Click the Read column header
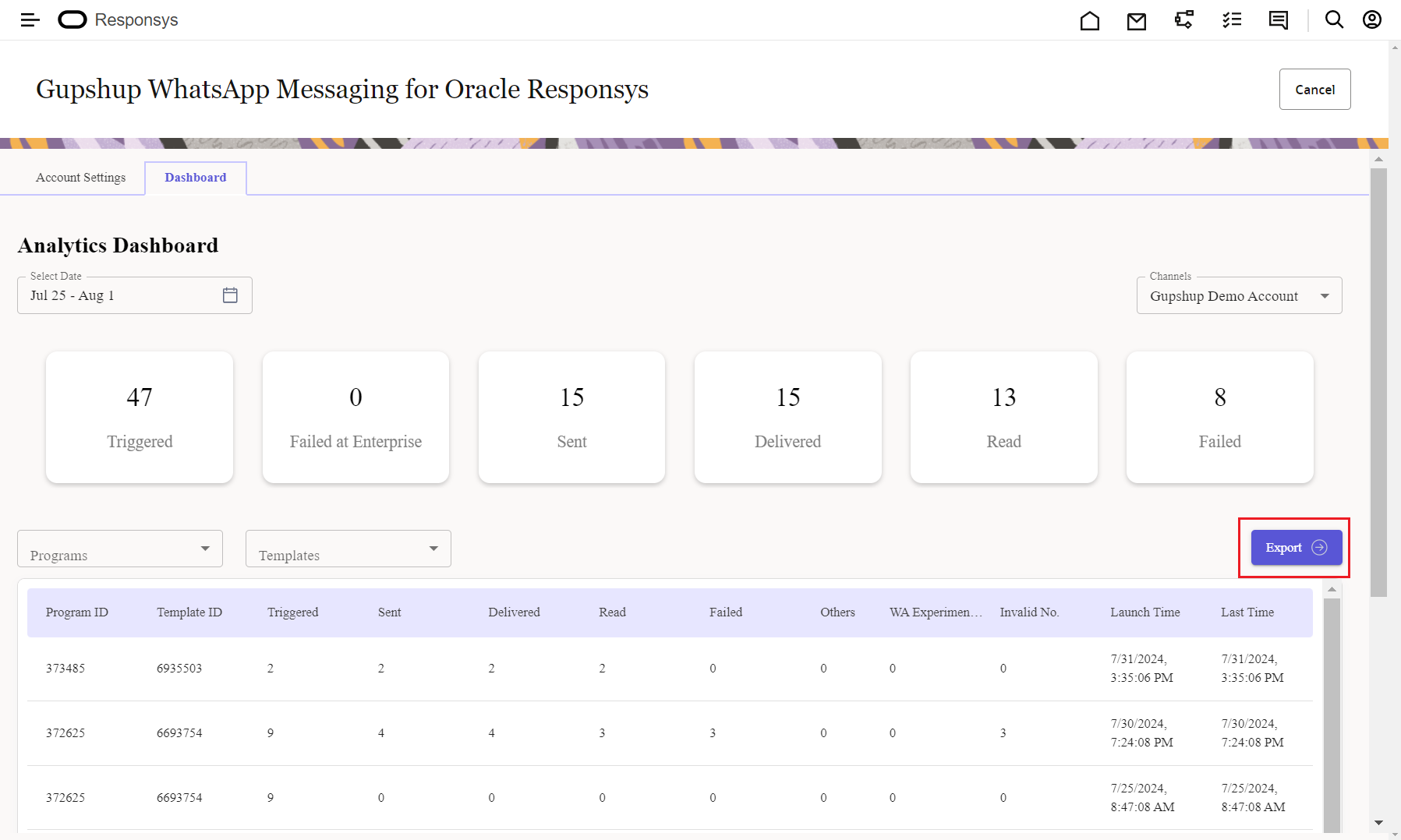Viewport: 1401px width, 840px height. pyautogui.click(x=612, y=612)
